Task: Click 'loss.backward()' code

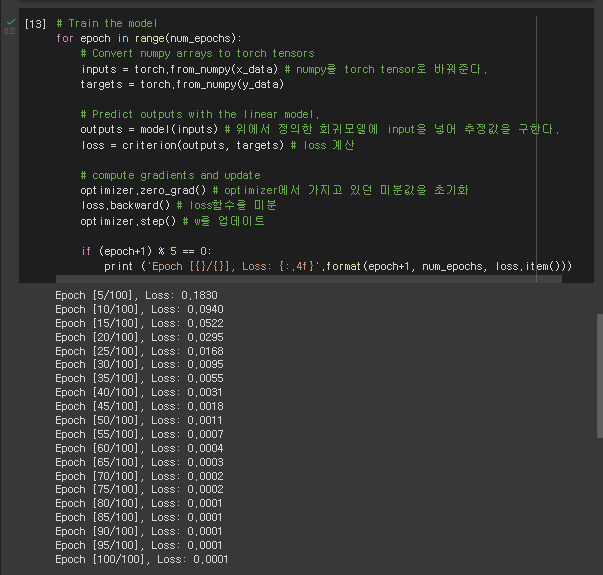Action: [x=125, y=205]
